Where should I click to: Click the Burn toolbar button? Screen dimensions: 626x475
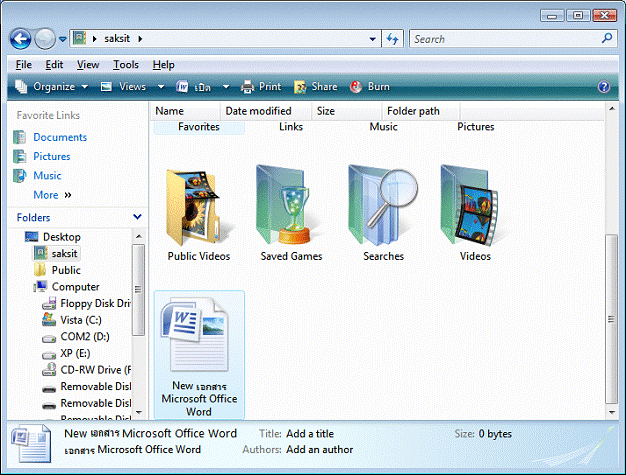point(369,87)
